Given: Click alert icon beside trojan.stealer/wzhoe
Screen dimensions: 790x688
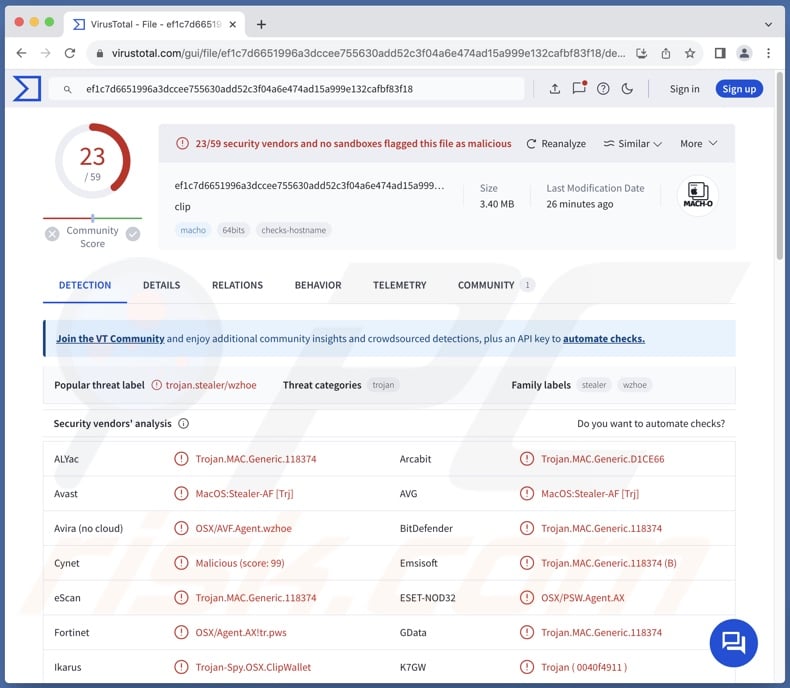Looking at the screenshot, I should tap(157, 385).
